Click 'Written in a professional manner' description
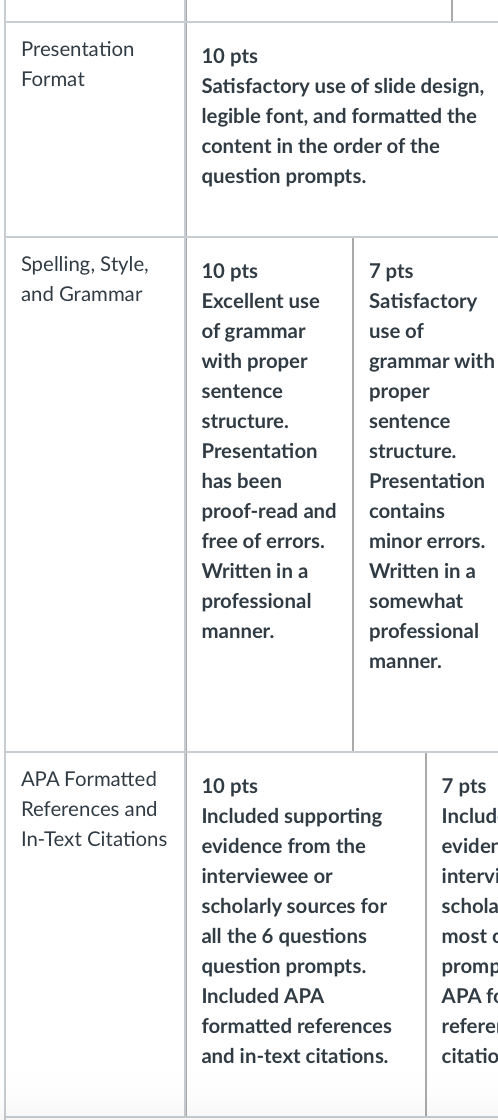 tap(256, 601)
